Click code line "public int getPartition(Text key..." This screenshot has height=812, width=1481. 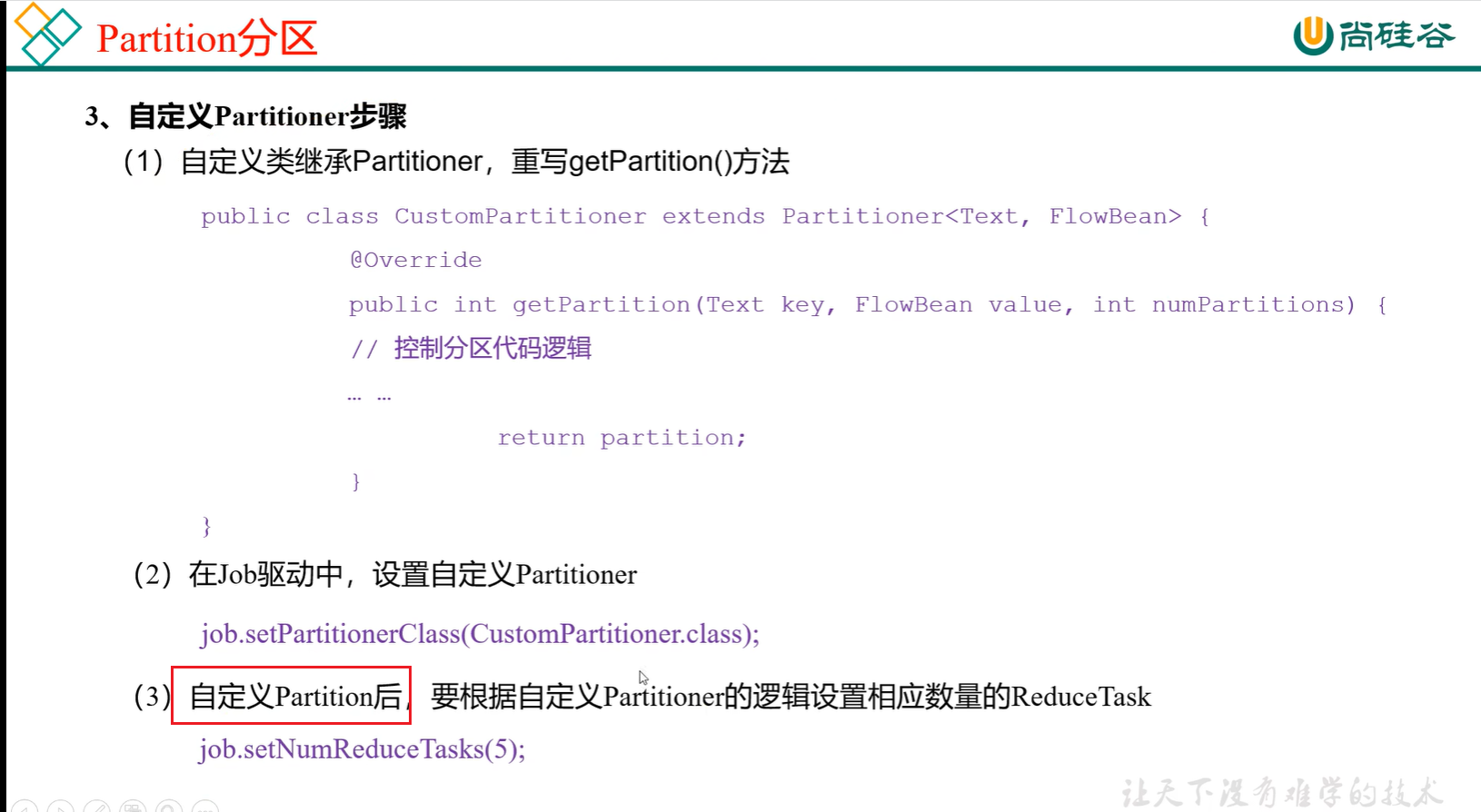[868, 304]
